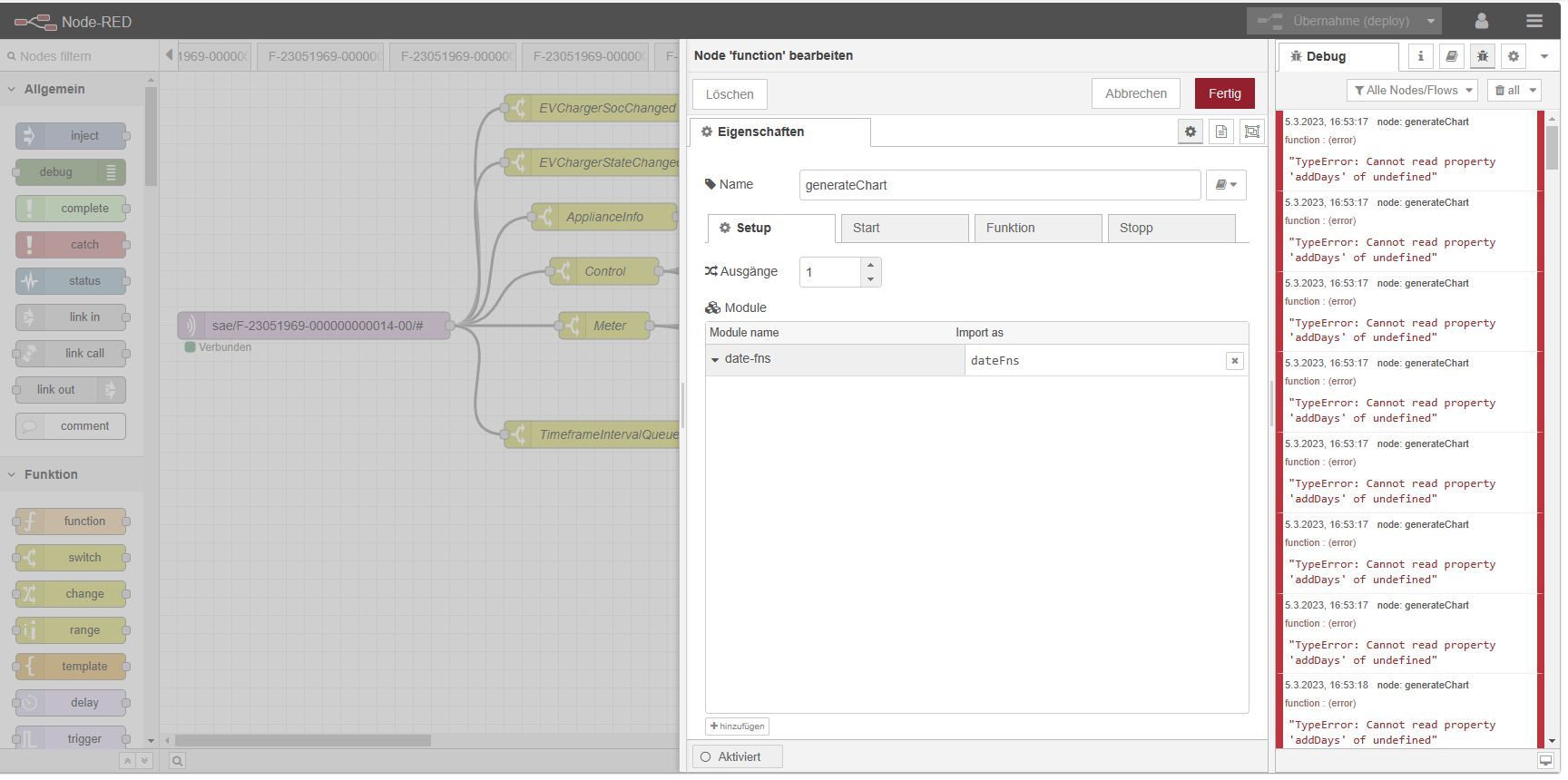Increase Ausgänge outputs stepper up
The width and height of the screenshot is (1568, 780).
coord(871,265)
